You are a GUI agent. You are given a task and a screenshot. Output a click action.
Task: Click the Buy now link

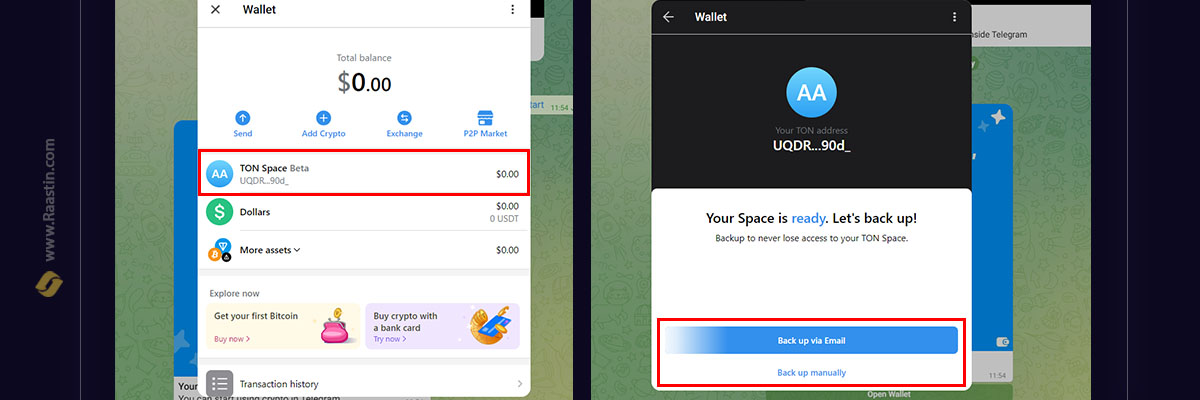coord(232,340)
